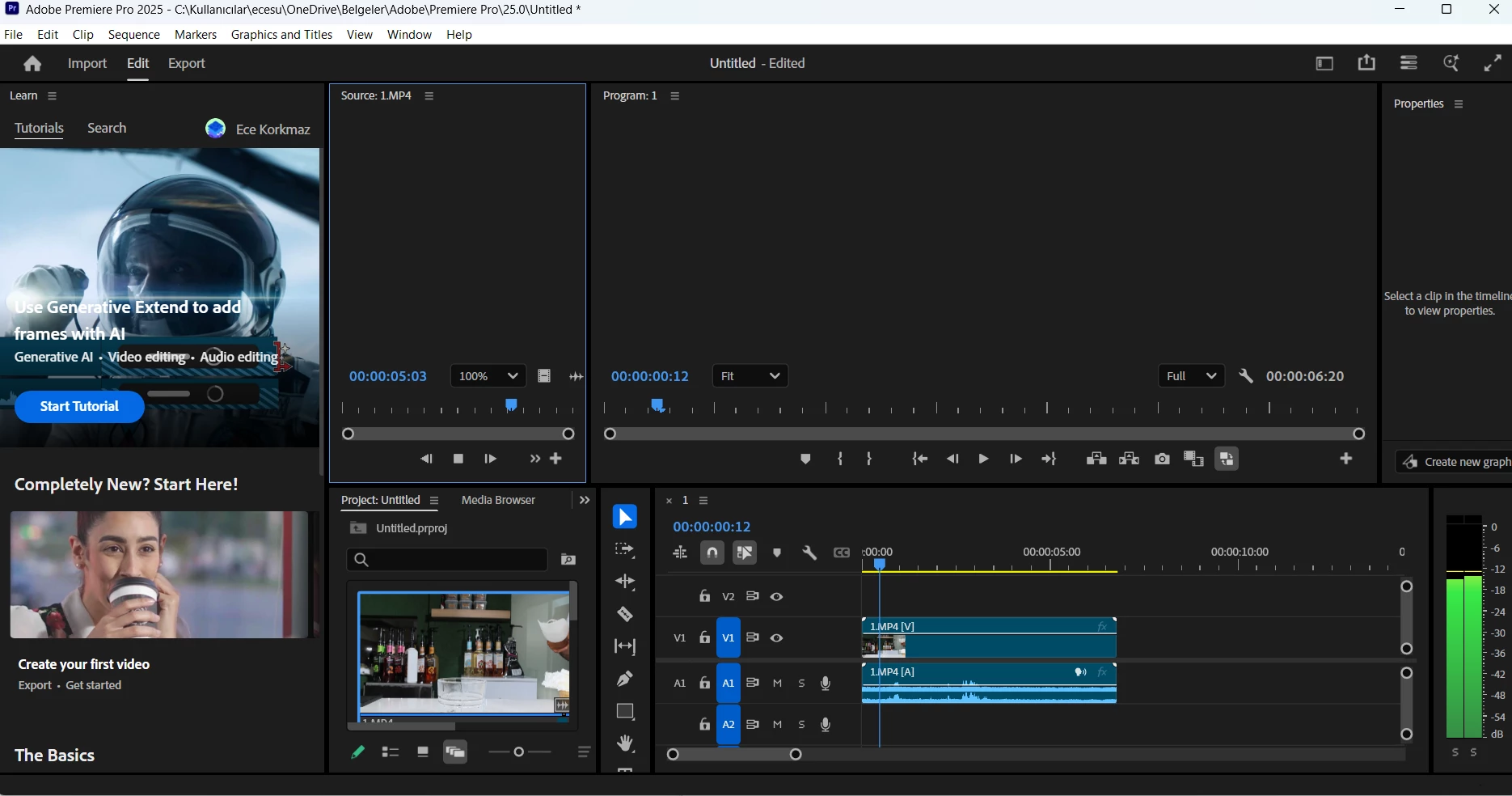1512x796 pixels.
Task: Maximize video output with fullscreen icon
Action: [x=1493, y=63]
